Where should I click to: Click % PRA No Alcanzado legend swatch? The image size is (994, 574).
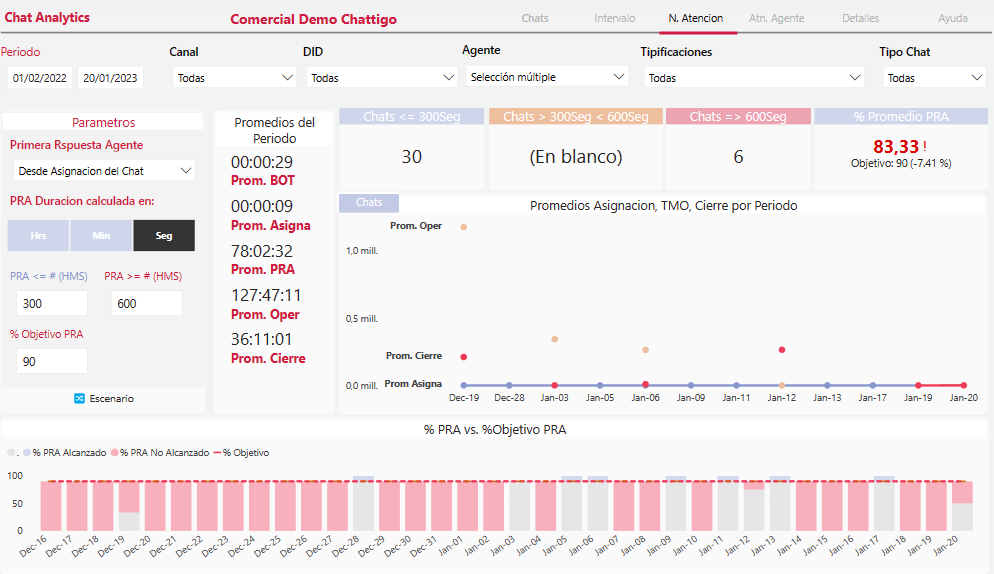pyautogui.click(x=115, y=453)
